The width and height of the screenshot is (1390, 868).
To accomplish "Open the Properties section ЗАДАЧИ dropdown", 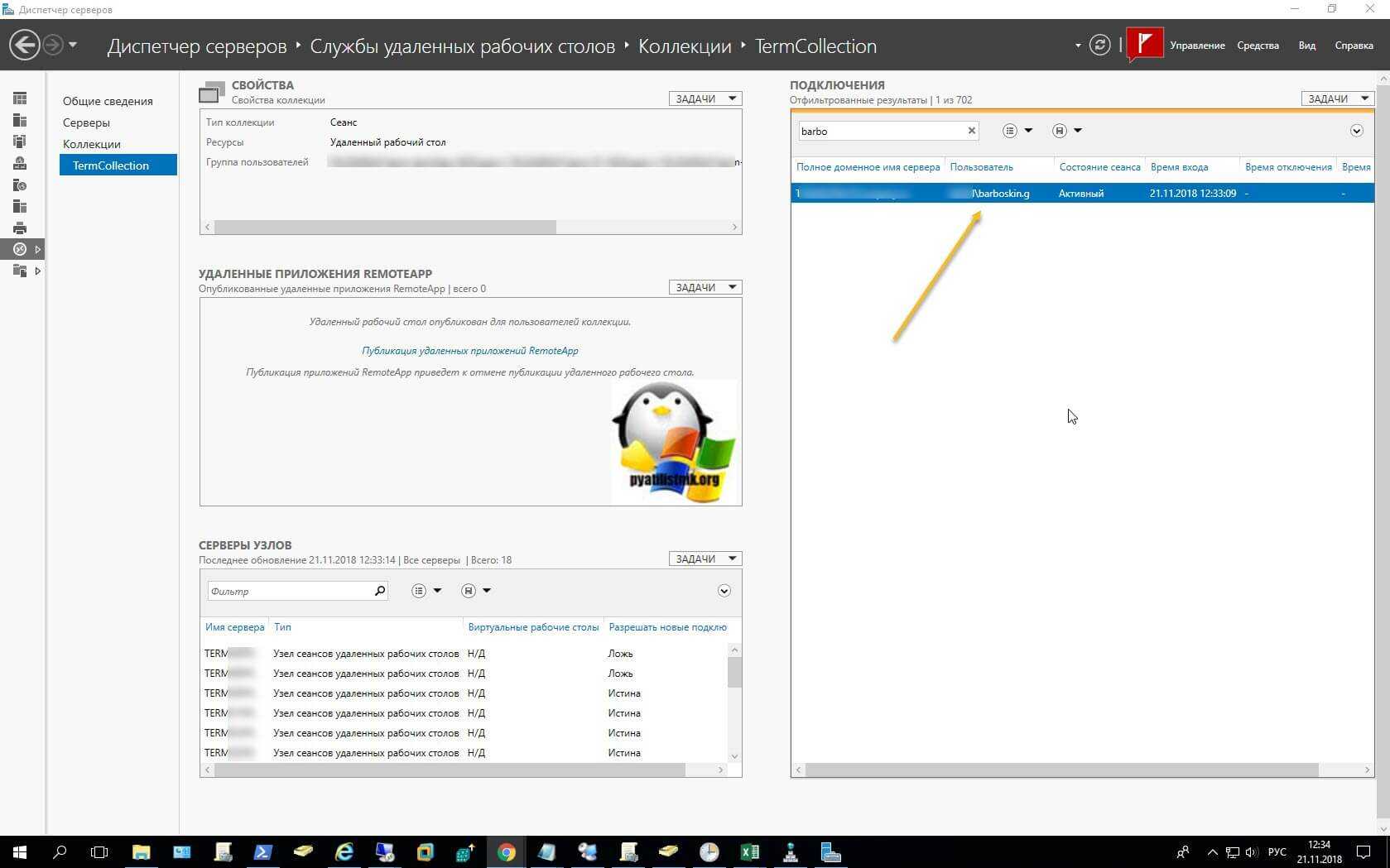I will (705, 98).
